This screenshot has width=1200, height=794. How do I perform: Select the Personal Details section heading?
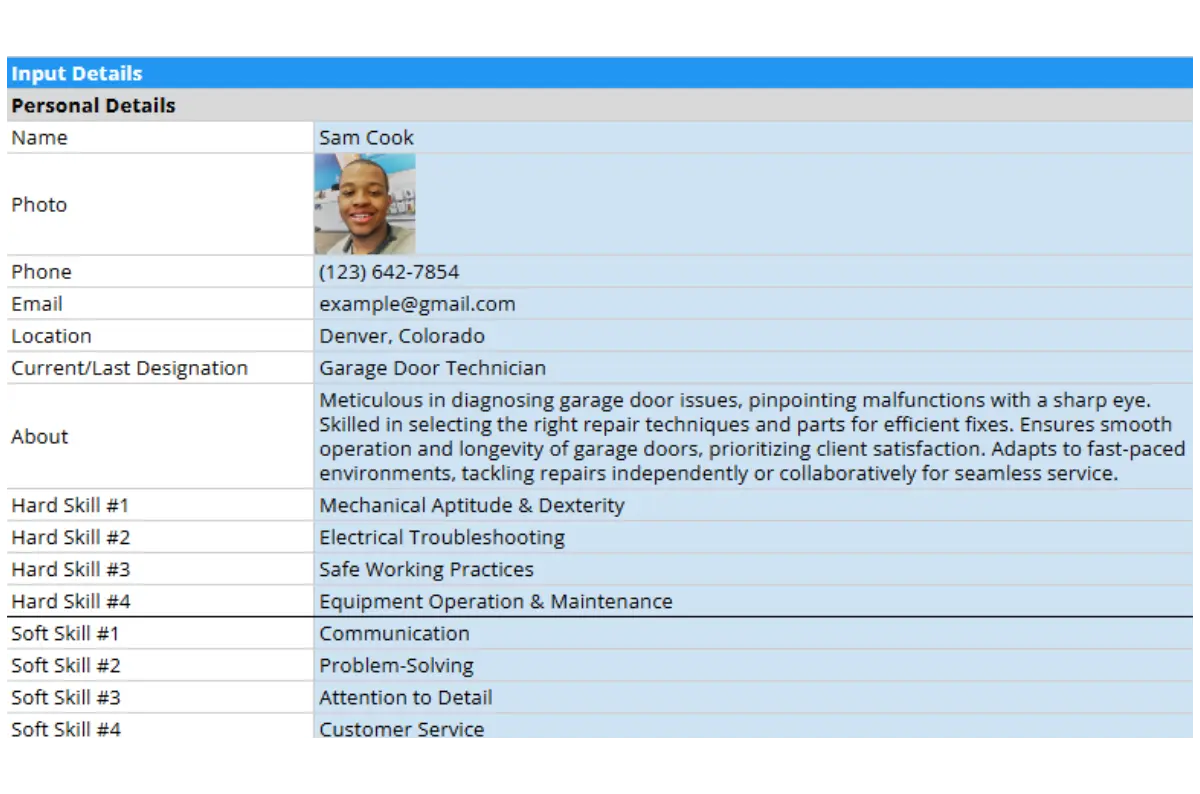click(x=93, y=106)
